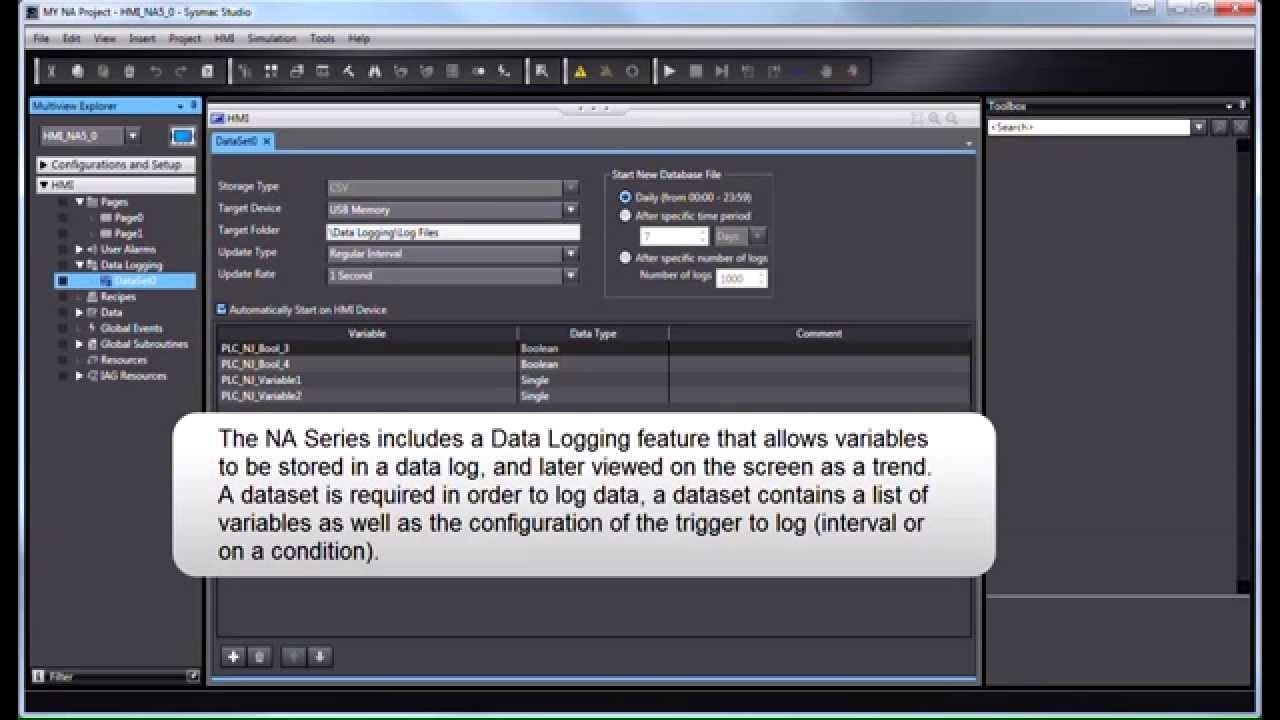
Task: Click the Undo arrow in the toolbar
Action: tap(156, 72)
